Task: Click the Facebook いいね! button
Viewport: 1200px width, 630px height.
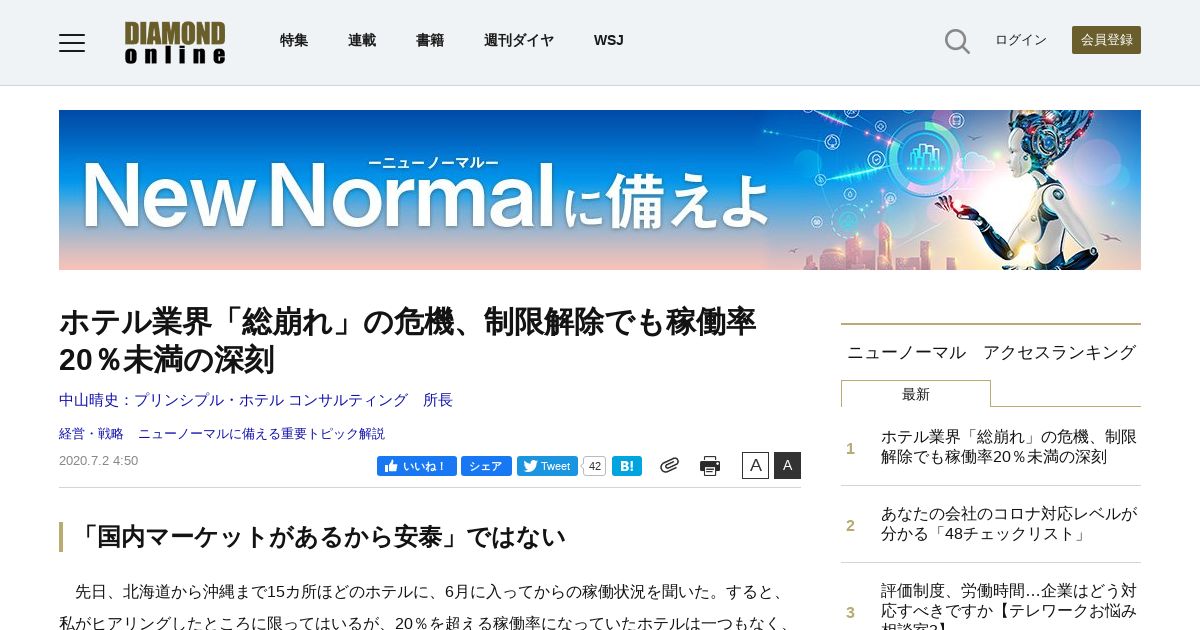Action: pos(416,466)
